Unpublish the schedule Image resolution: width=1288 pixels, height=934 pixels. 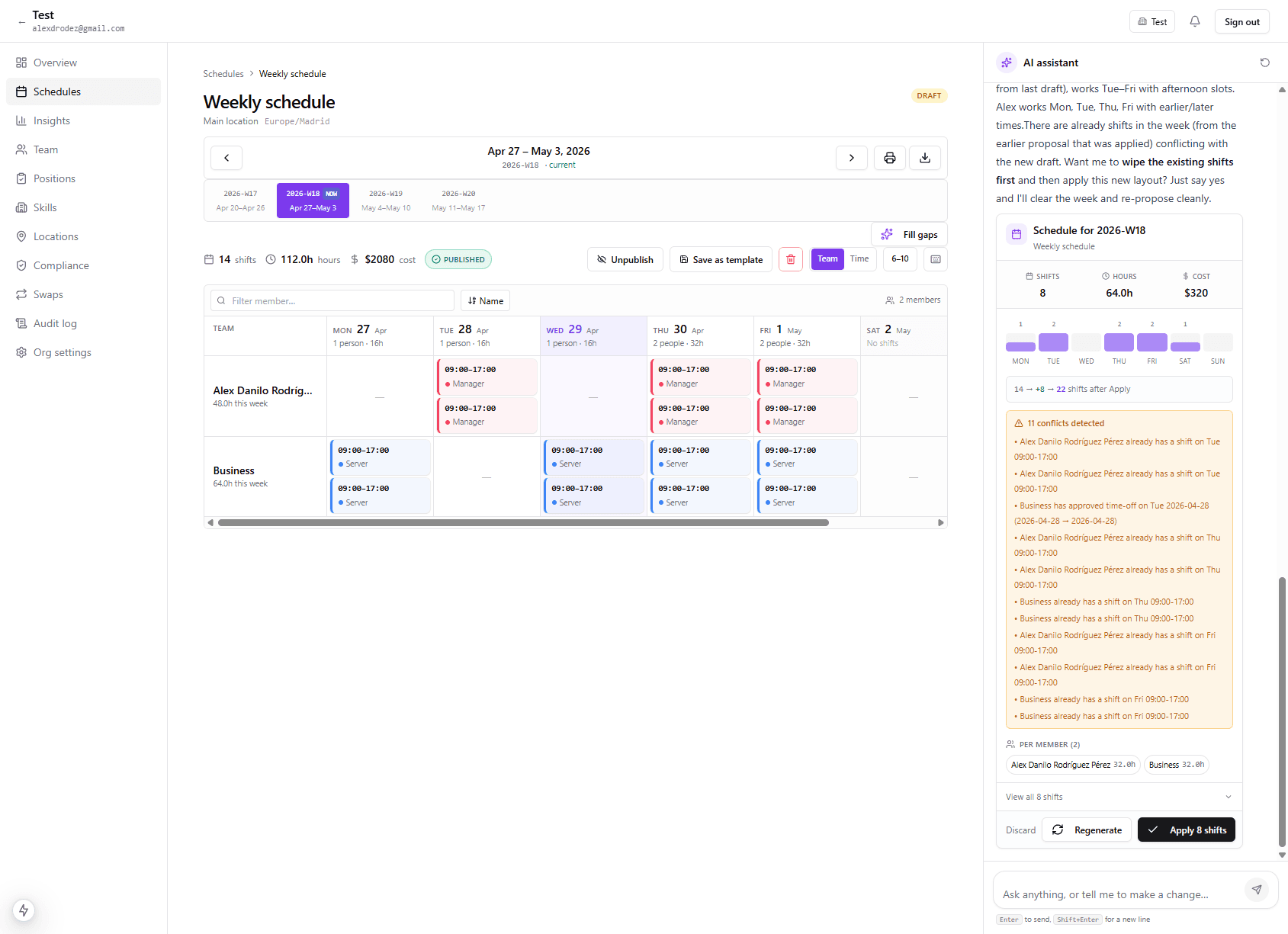pyautogui.click(x=625, y=259)
